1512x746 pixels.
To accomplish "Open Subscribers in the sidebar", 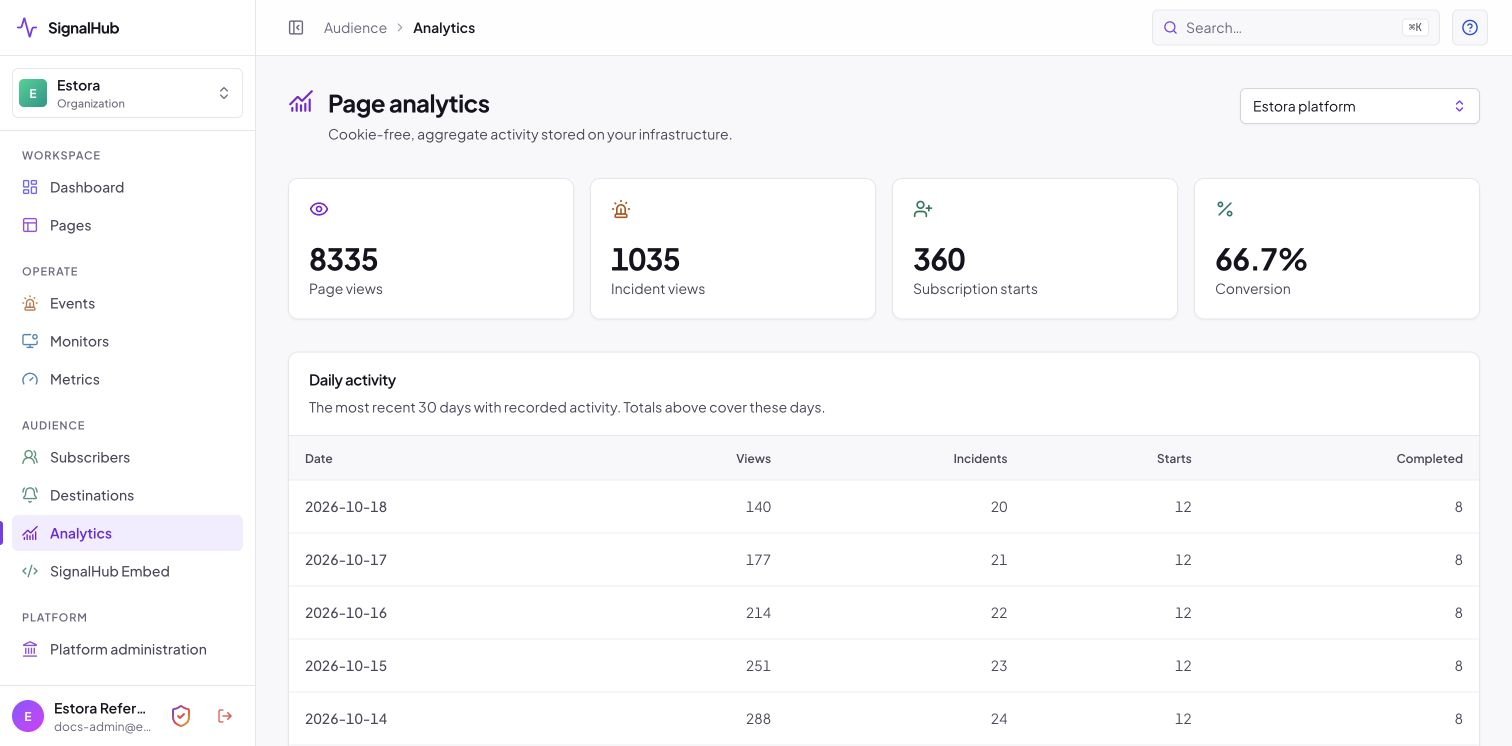I will [127, 457].
